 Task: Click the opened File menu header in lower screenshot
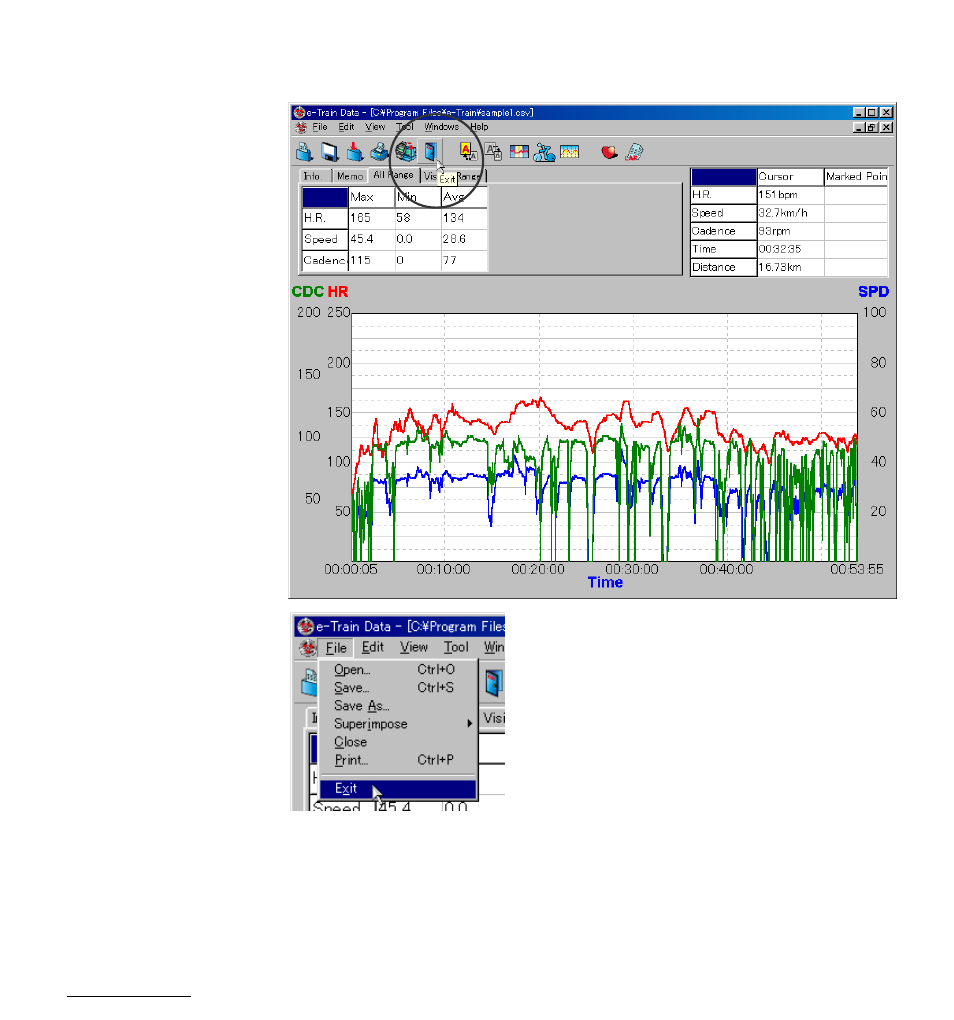pos(336,648)
